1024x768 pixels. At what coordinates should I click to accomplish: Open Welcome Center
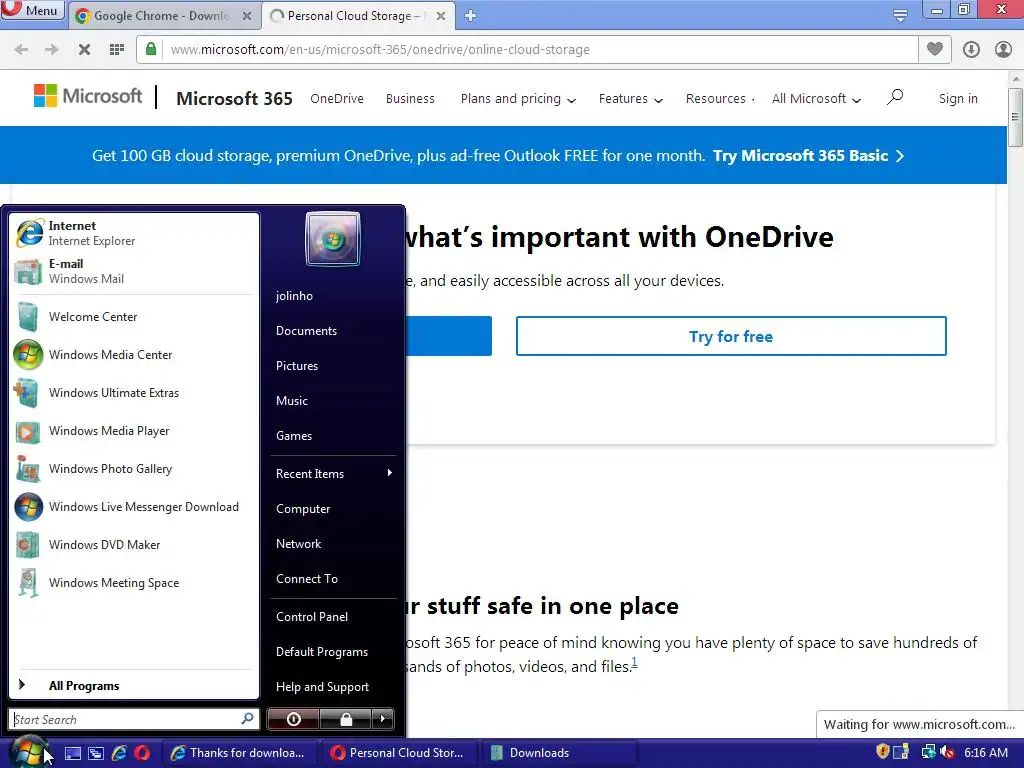pyautogui.click(x=133, y=317)
